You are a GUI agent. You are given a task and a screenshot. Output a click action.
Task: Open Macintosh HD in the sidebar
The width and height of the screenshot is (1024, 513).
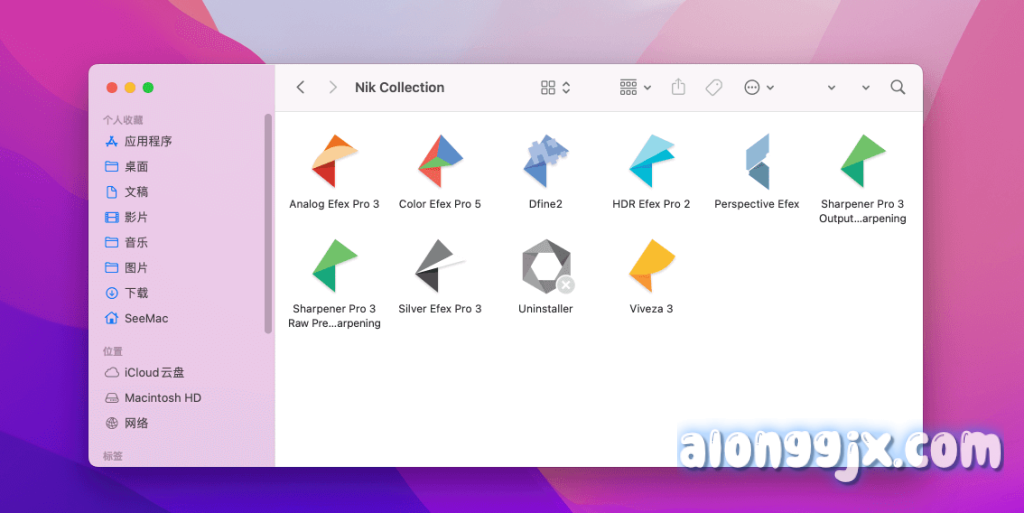(162, 398)
